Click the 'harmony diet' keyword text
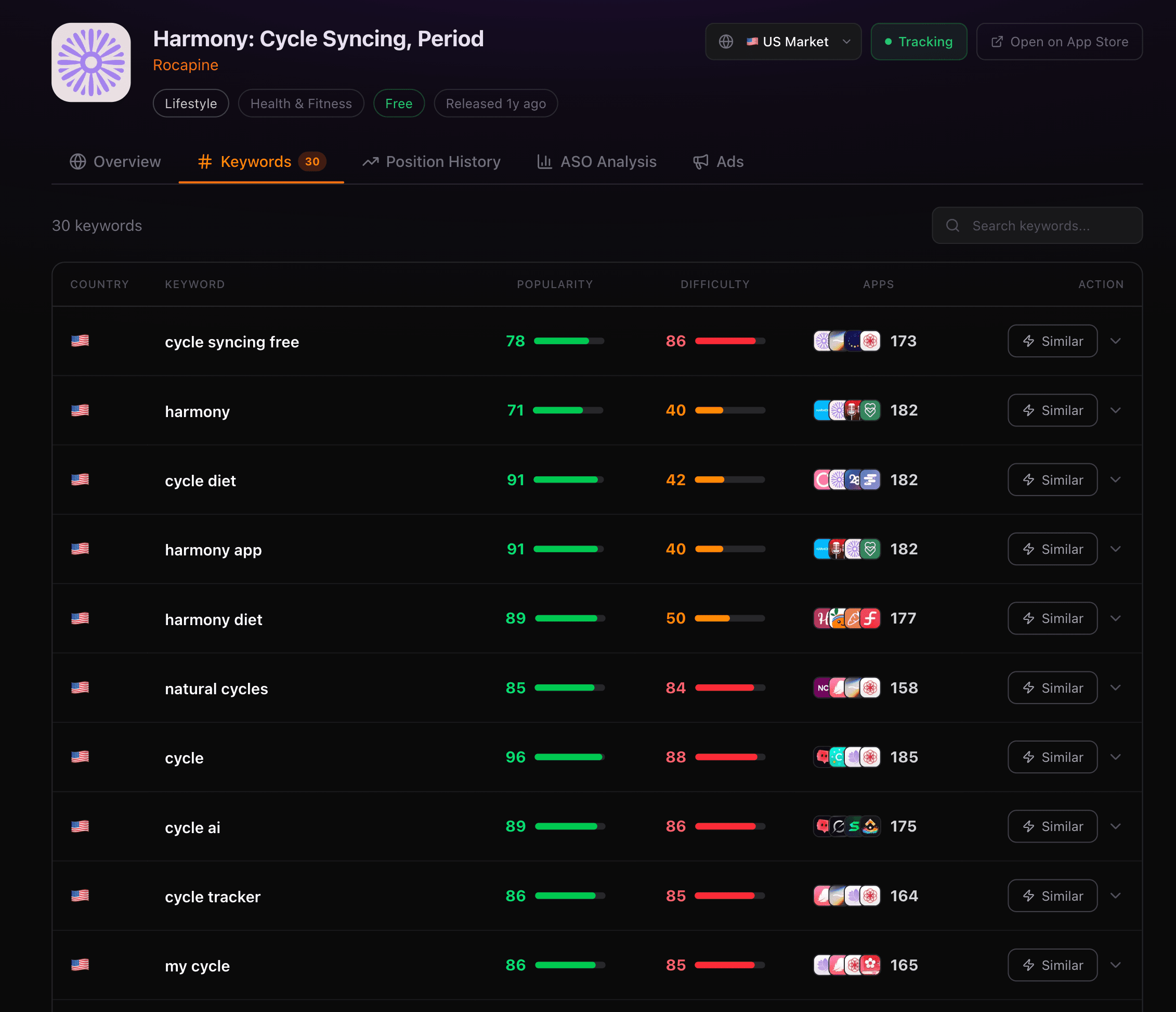 (x=213, y=619)
